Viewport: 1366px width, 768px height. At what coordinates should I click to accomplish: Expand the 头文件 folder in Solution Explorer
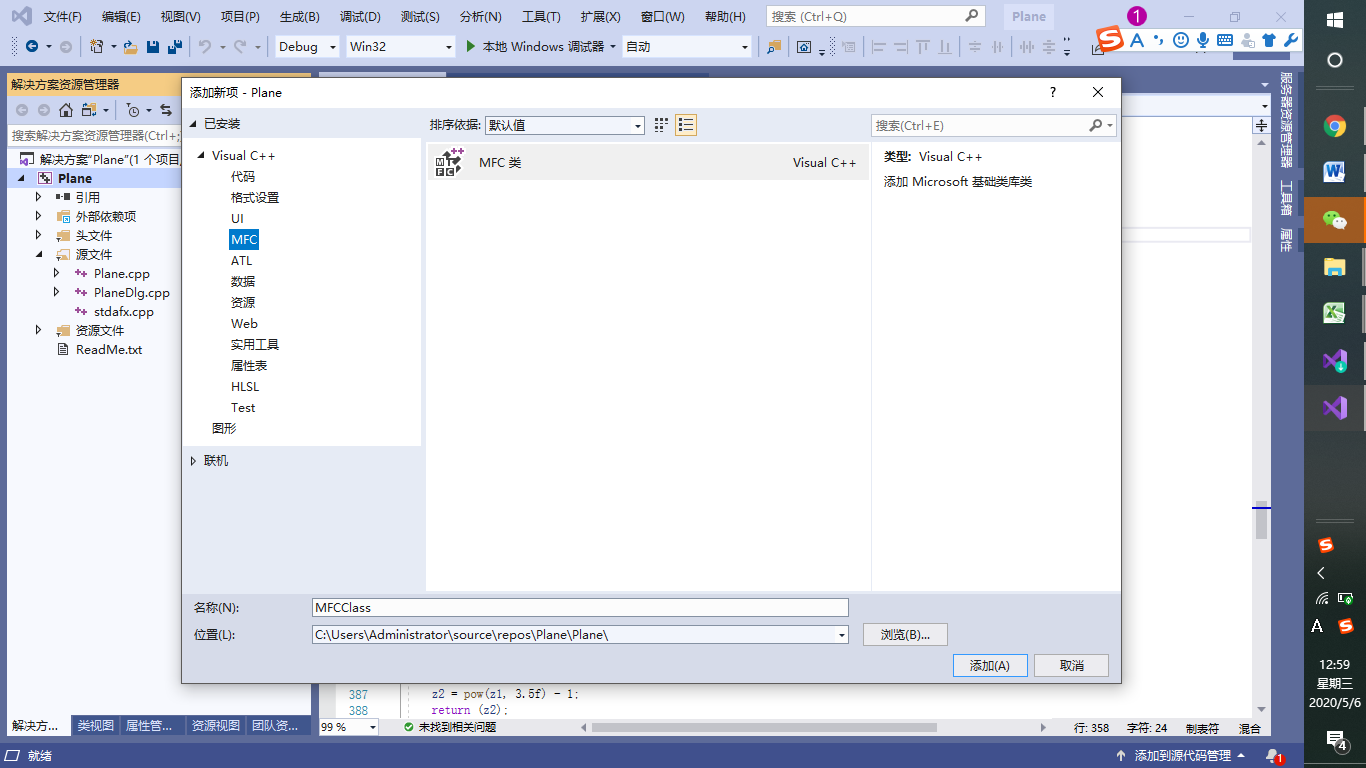(x=39, y=236)
